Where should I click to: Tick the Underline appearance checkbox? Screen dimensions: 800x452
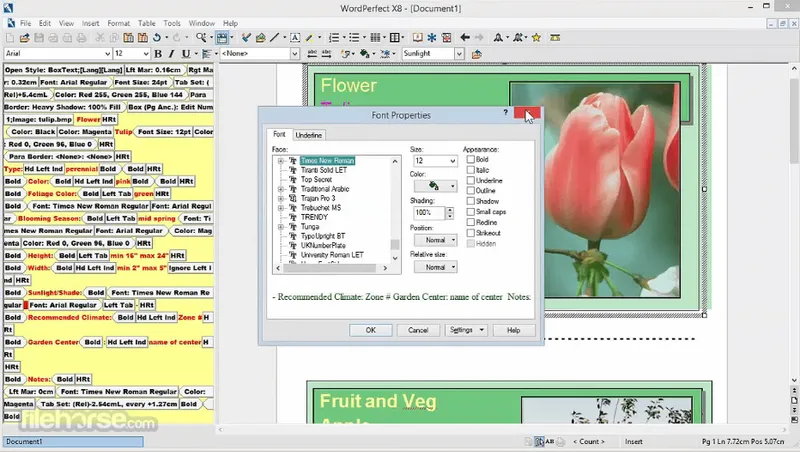coord(470,181)
